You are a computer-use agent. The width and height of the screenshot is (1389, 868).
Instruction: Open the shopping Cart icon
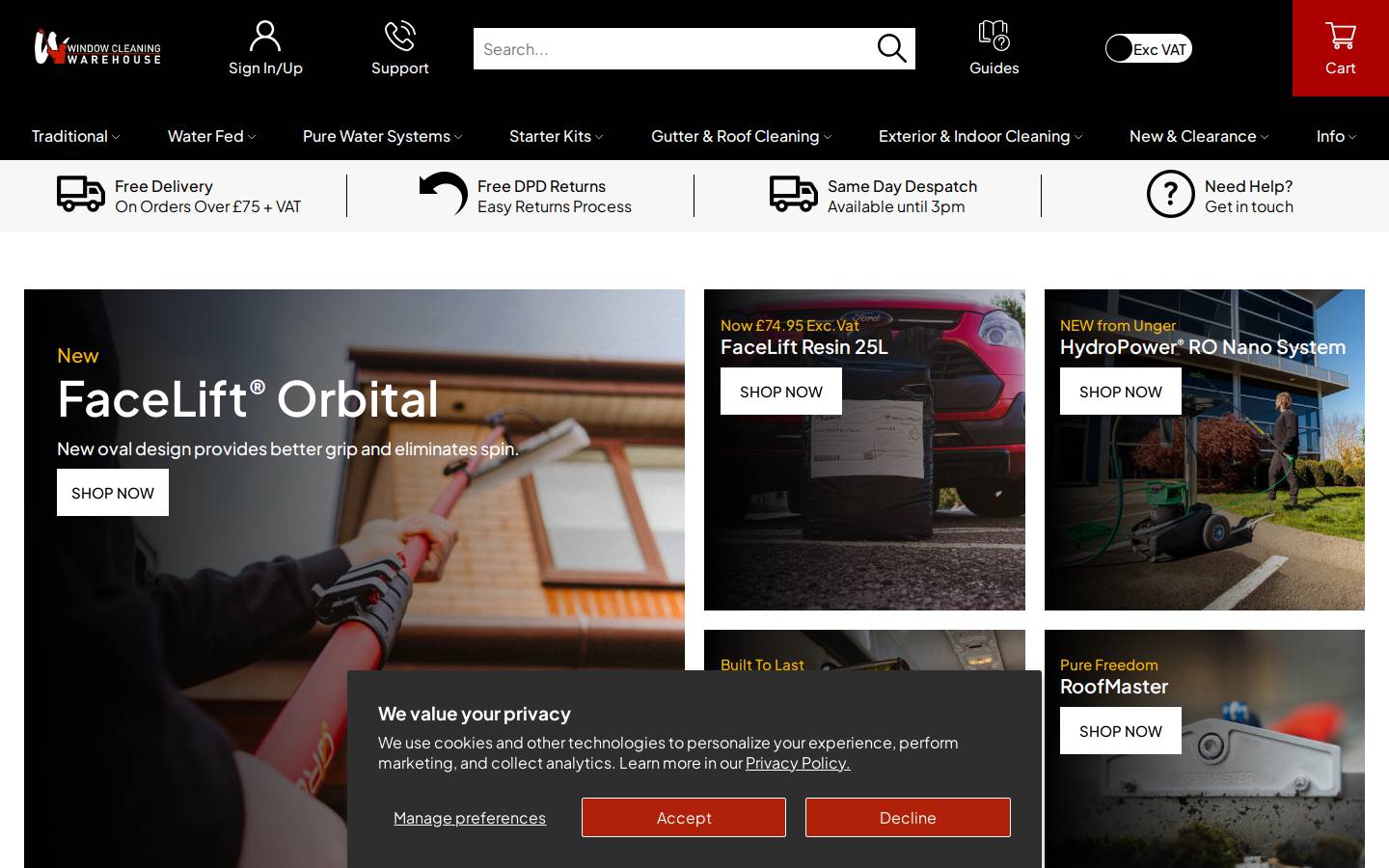(1341, 36)
